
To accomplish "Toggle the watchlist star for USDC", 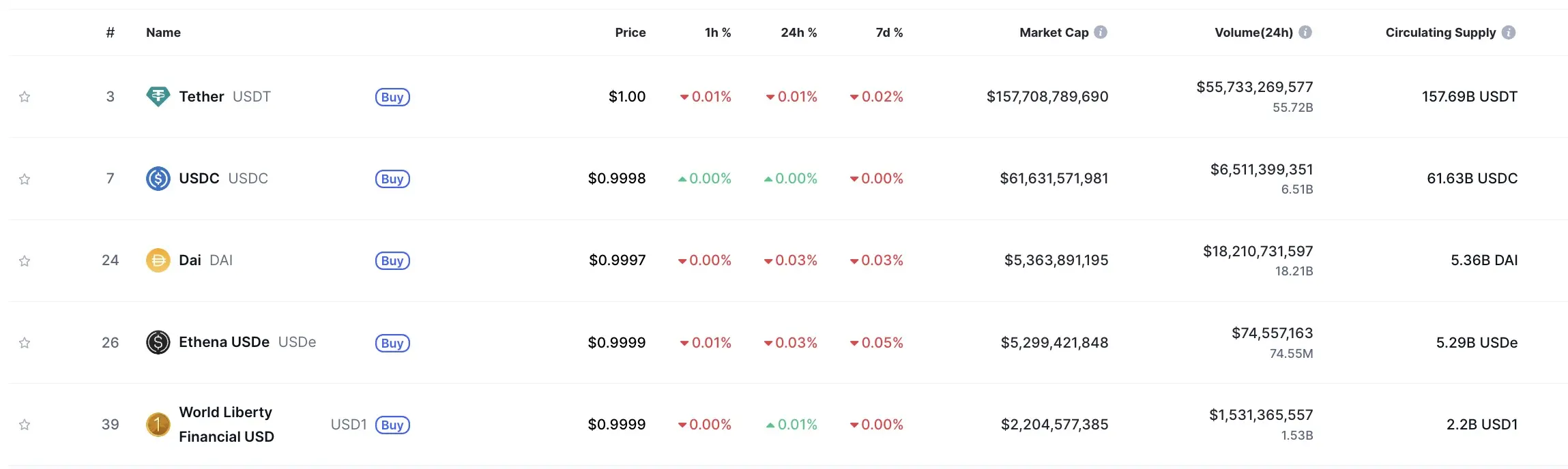I will (25, 179).
